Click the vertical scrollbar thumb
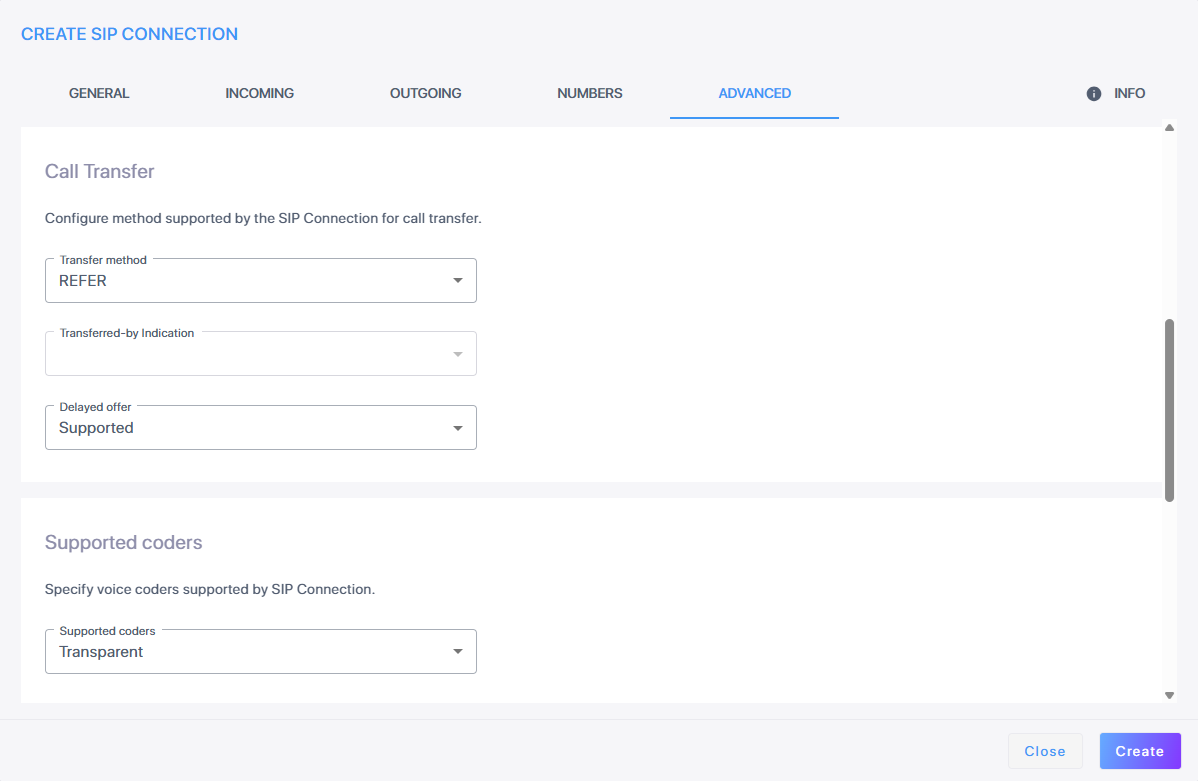Image resolution: width=1198 pixels, height=781 pixels. pyautogui.click(x=1170, y=410)
